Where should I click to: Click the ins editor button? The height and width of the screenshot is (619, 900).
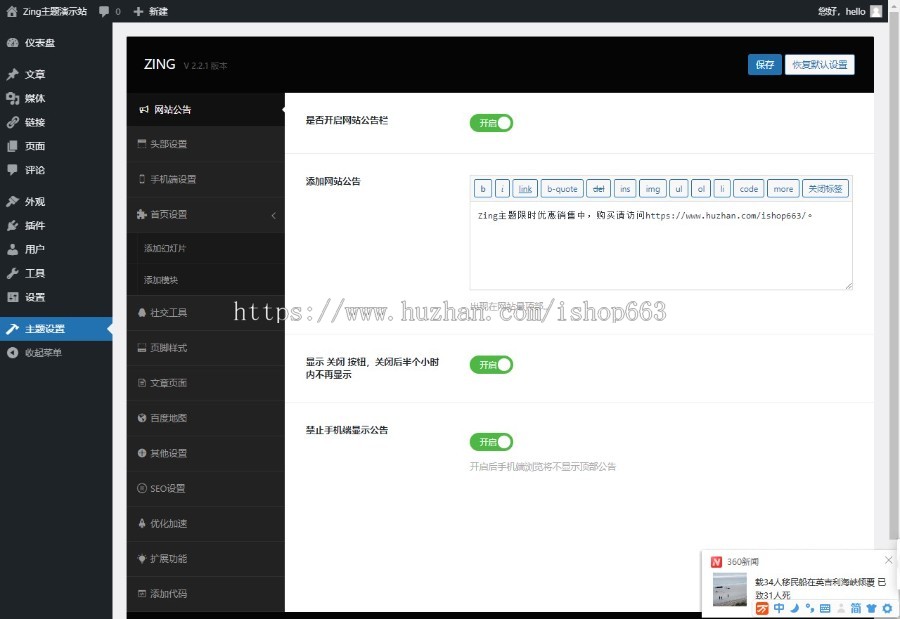(x=625, y=188)
